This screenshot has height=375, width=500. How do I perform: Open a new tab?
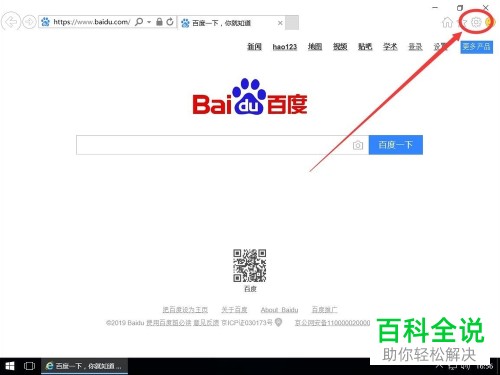pos(292,23)
